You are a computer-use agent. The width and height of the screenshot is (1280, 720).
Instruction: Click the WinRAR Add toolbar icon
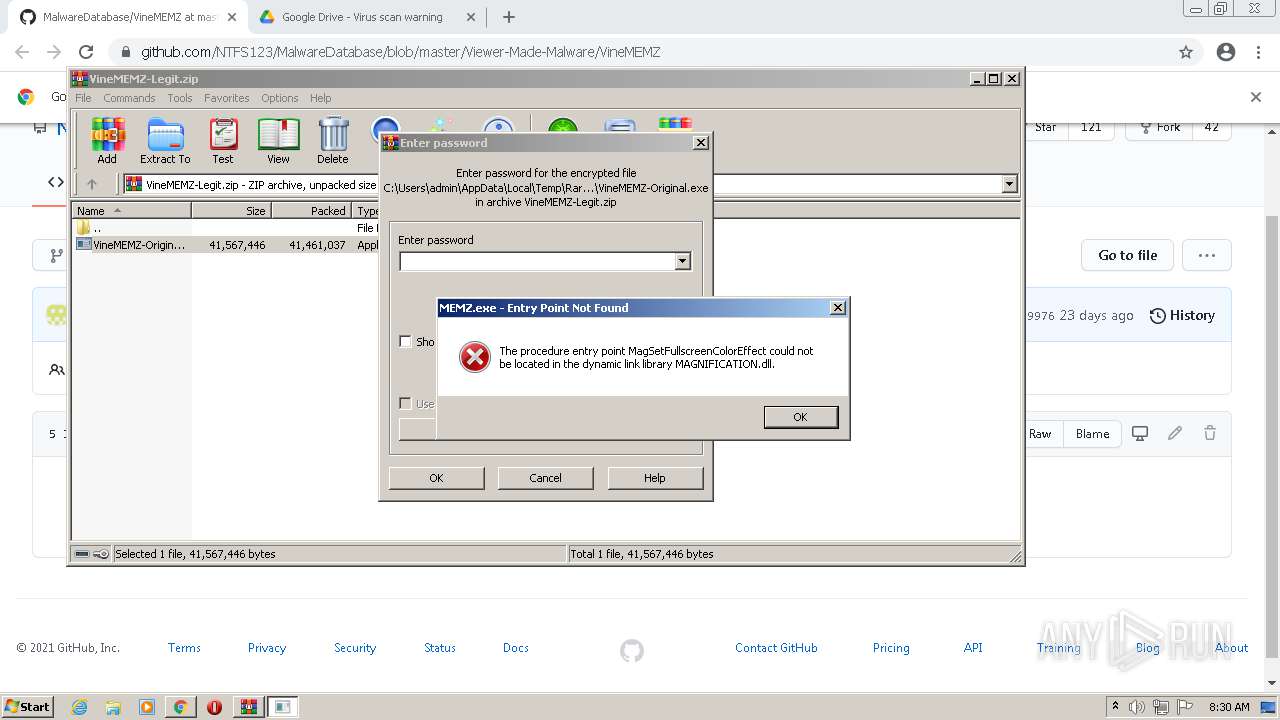coord(107,140)
